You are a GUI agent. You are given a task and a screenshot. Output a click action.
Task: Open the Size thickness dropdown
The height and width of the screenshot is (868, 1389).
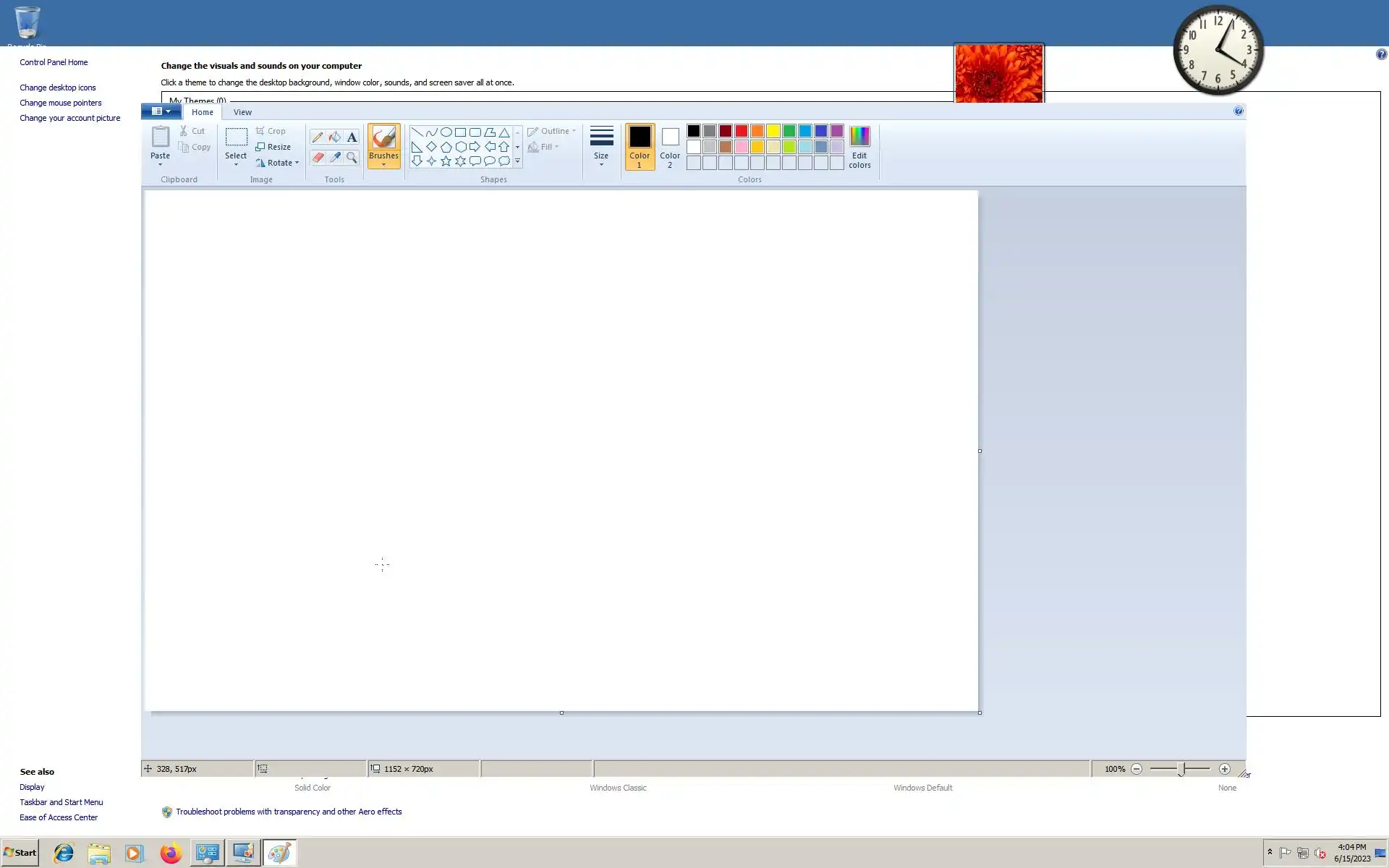pos(601,147)
